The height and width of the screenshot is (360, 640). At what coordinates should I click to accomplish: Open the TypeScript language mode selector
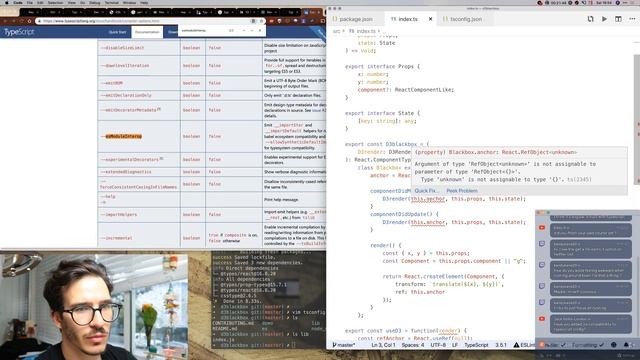coord(476,345)
